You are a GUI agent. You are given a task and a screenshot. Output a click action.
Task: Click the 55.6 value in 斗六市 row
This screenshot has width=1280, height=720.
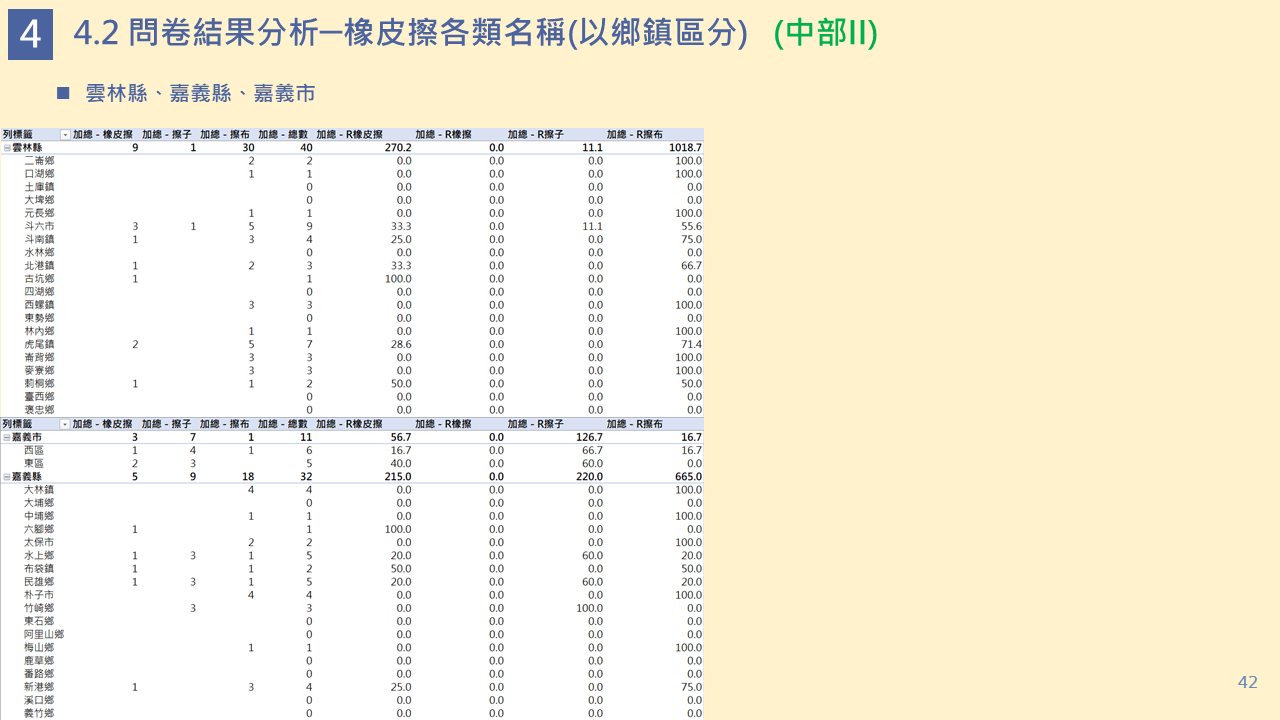coord(691,226)
